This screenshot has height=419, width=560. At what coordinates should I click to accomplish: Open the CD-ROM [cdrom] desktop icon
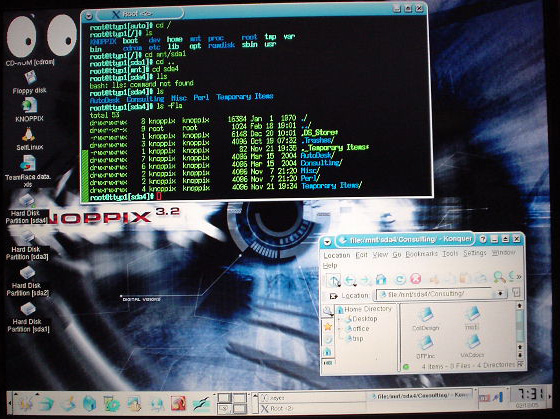tap(30, 62)
